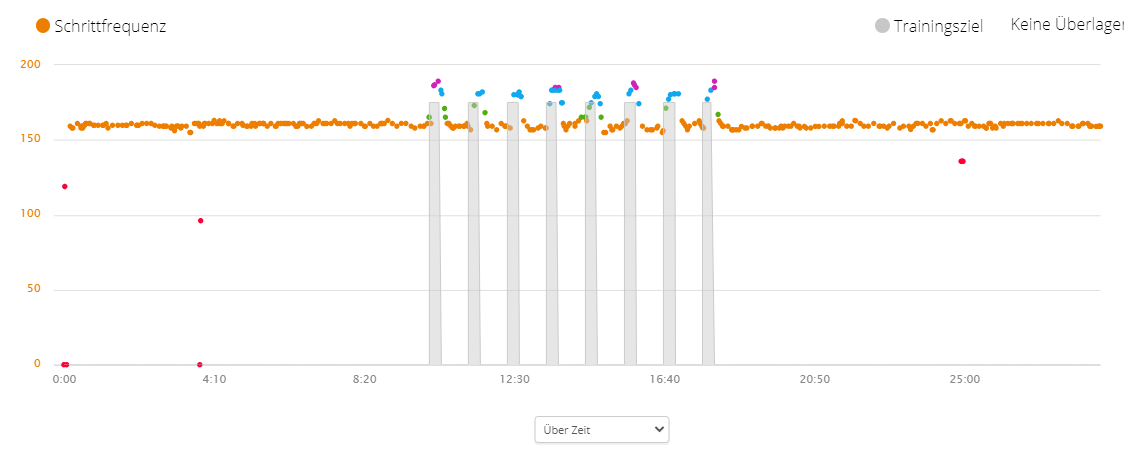Toggle the Schrittfrequenz series label
Screen dimensions: 1124x450
[110, 26]
